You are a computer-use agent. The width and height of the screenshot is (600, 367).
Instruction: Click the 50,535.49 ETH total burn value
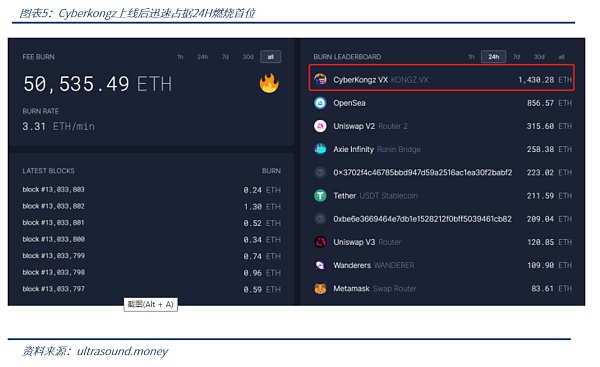[98, 84]
